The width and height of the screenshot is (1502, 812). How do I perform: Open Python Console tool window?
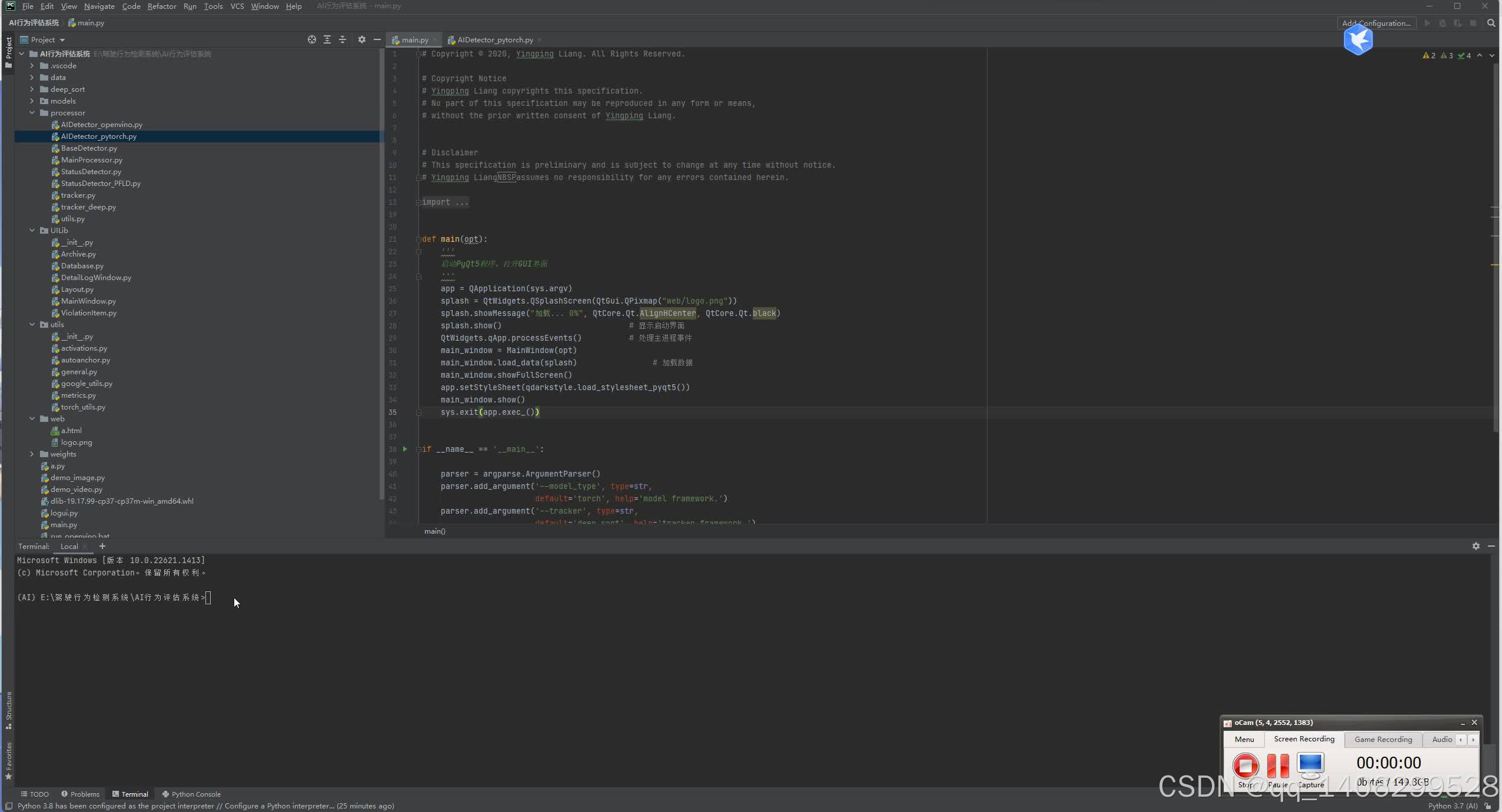click(x=191, y=794)
